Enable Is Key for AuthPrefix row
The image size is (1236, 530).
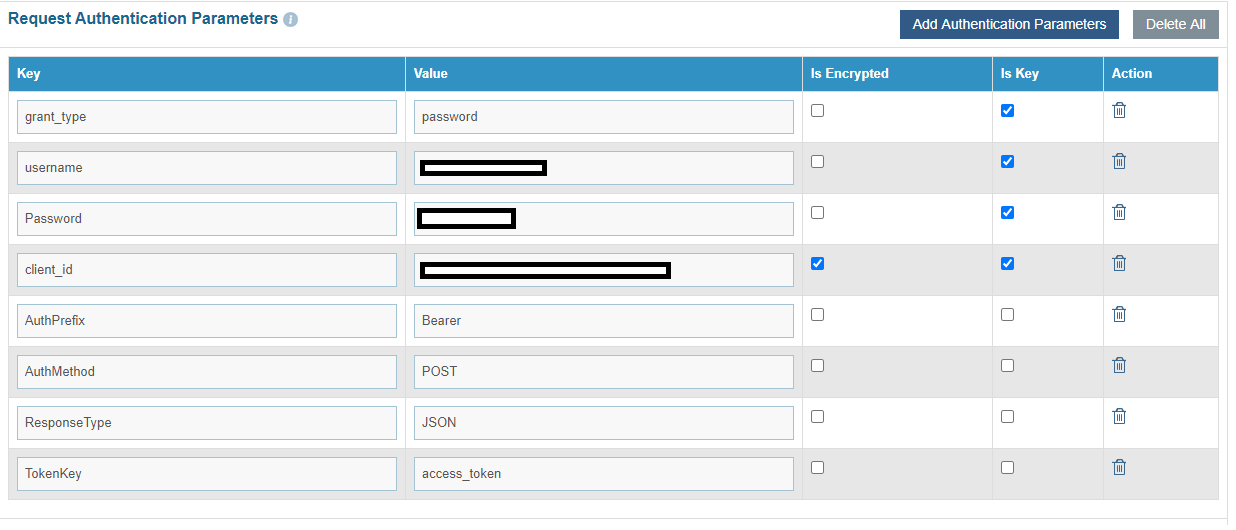[1007, 315]
